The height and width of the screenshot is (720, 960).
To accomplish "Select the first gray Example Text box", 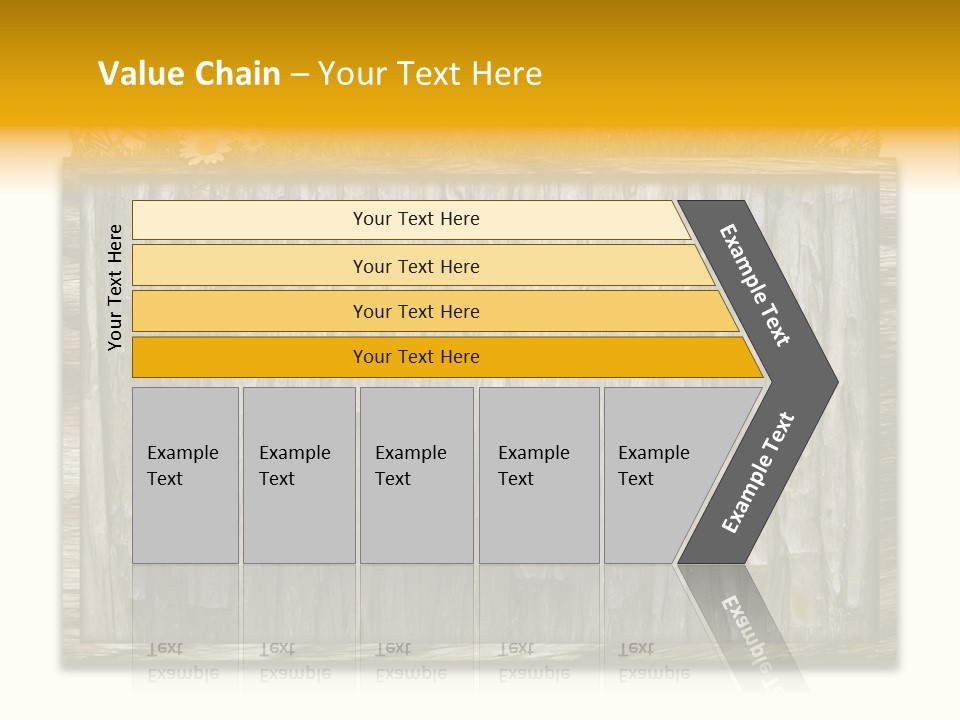I will point(185,475).
